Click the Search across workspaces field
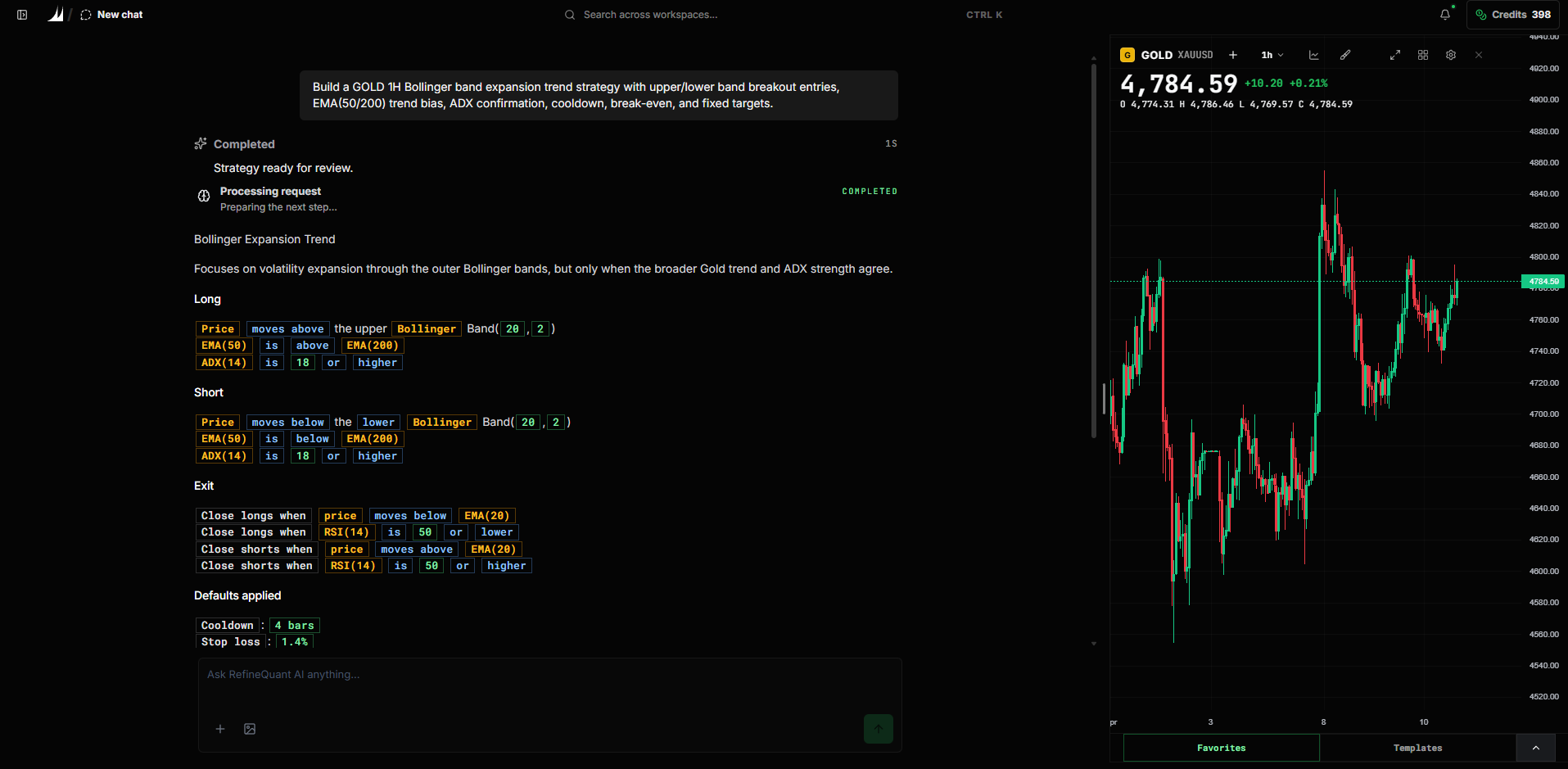 [x=649, y=15]
